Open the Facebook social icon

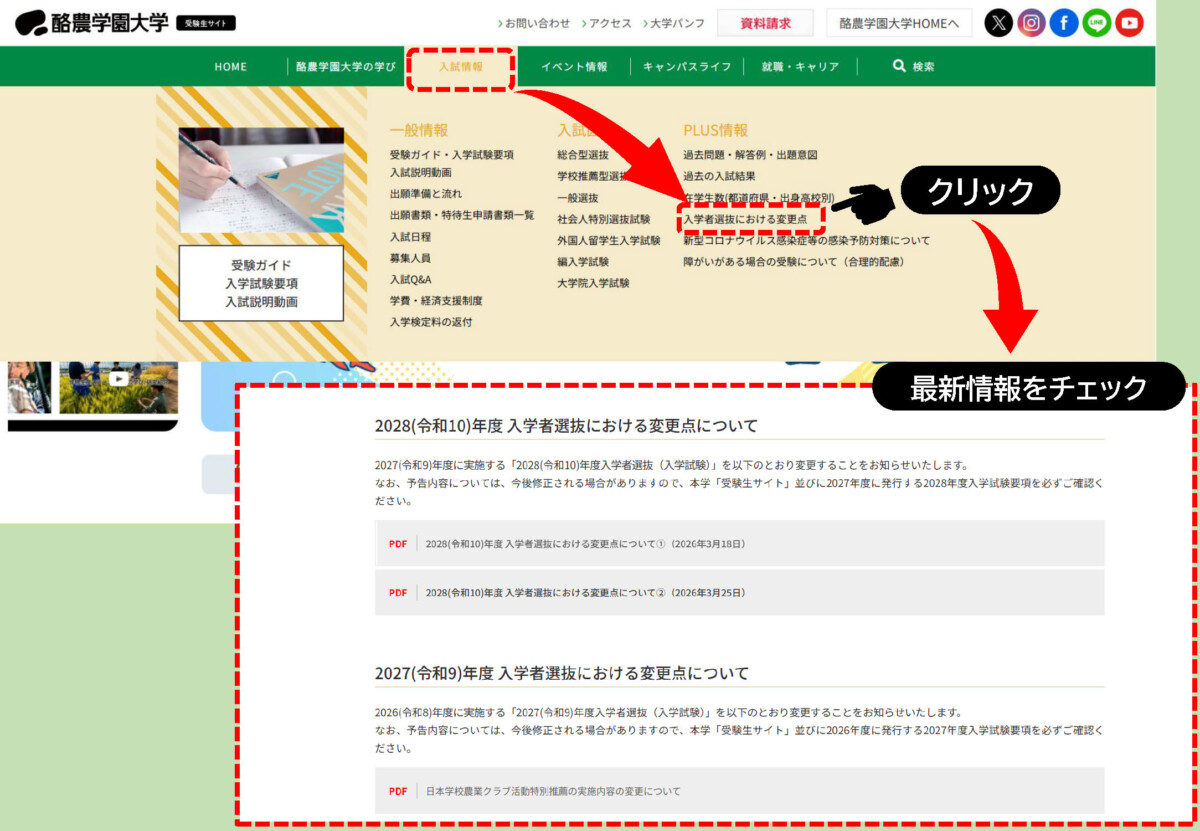click(x=1064, y=22)
